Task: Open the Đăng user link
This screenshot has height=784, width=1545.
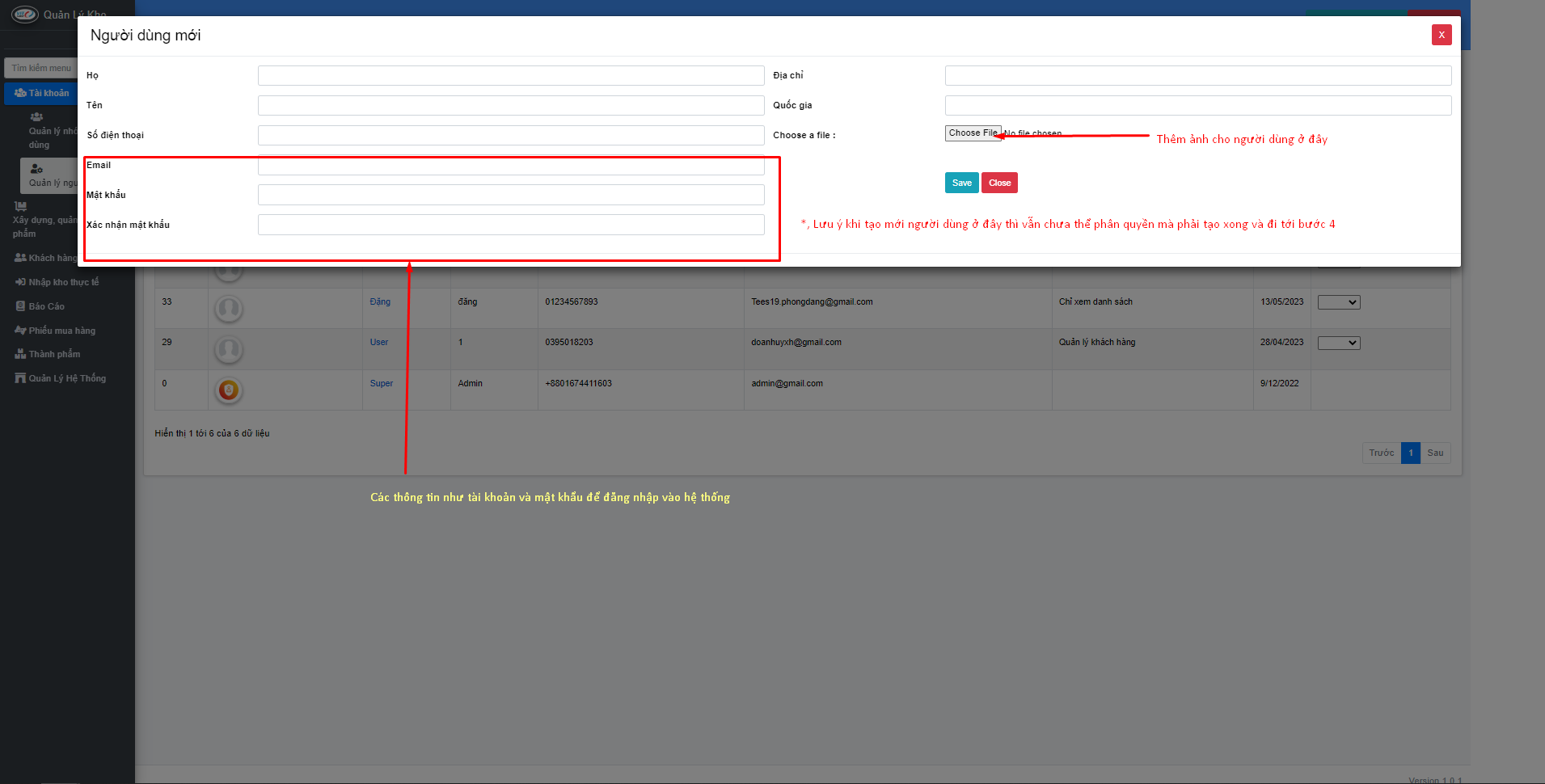Action: (x=380, y=301)
